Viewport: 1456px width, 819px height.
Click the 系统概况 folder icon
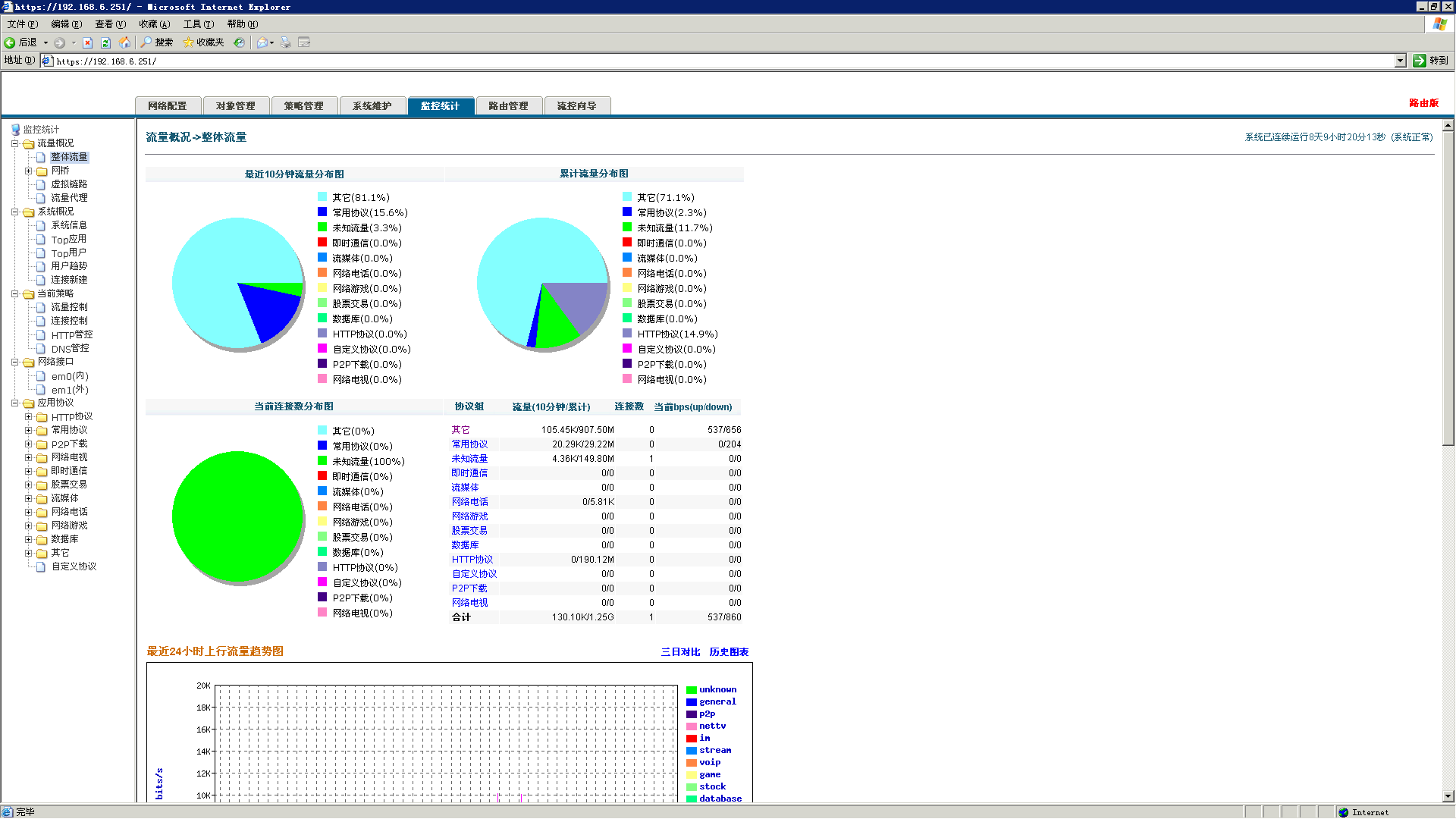point(29,212)
